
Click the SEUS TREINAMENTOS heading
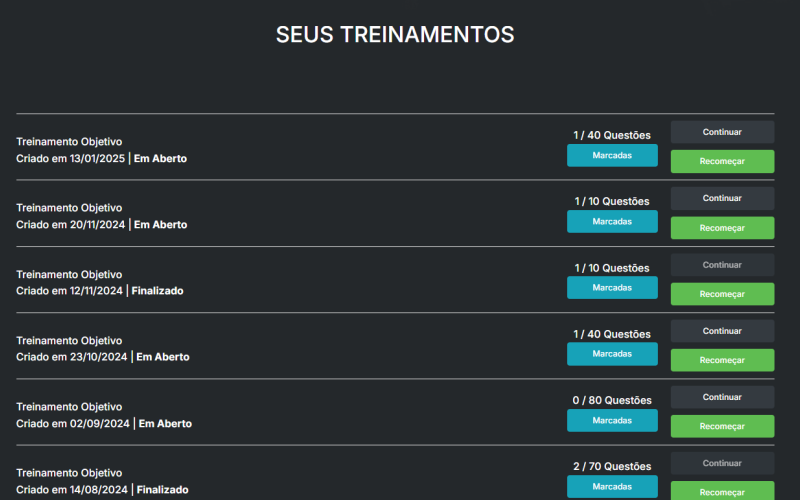pyautogui.click(x=395, y=35)
